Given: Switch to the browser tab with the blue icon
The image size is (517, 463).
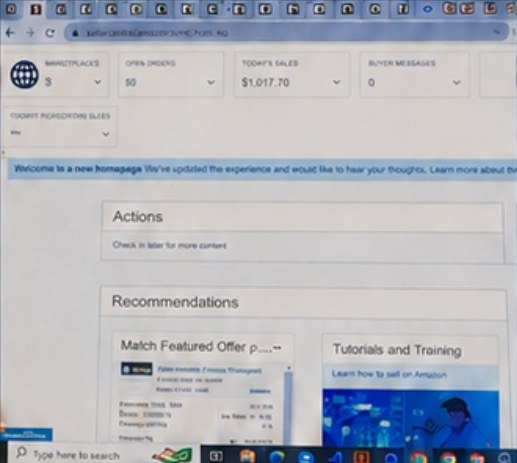Looking at the screenshot, I should 427,9.
